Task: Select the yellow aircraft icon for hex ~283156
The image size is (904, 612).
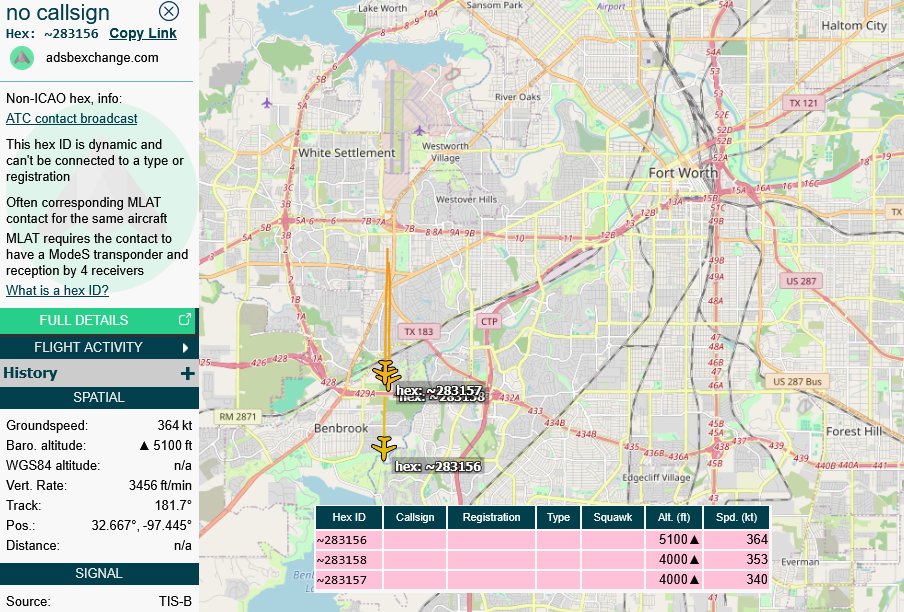Action: 384,447
